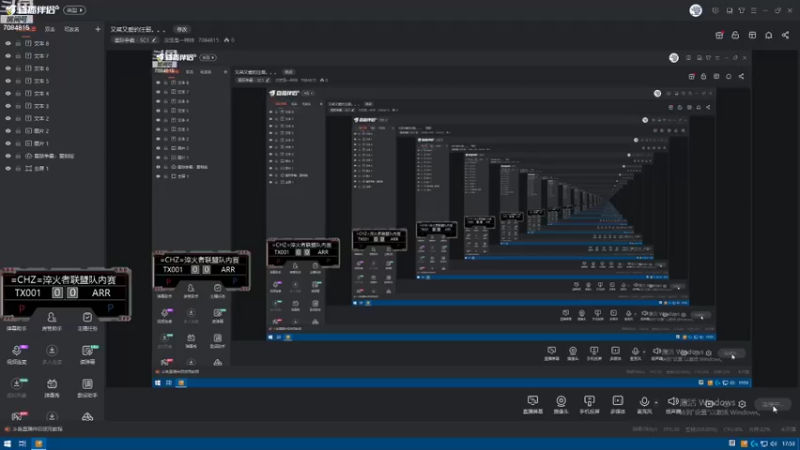Lock the 文本 8 source
The width and height of the screenshot is (800, 450).
[18, 43]
